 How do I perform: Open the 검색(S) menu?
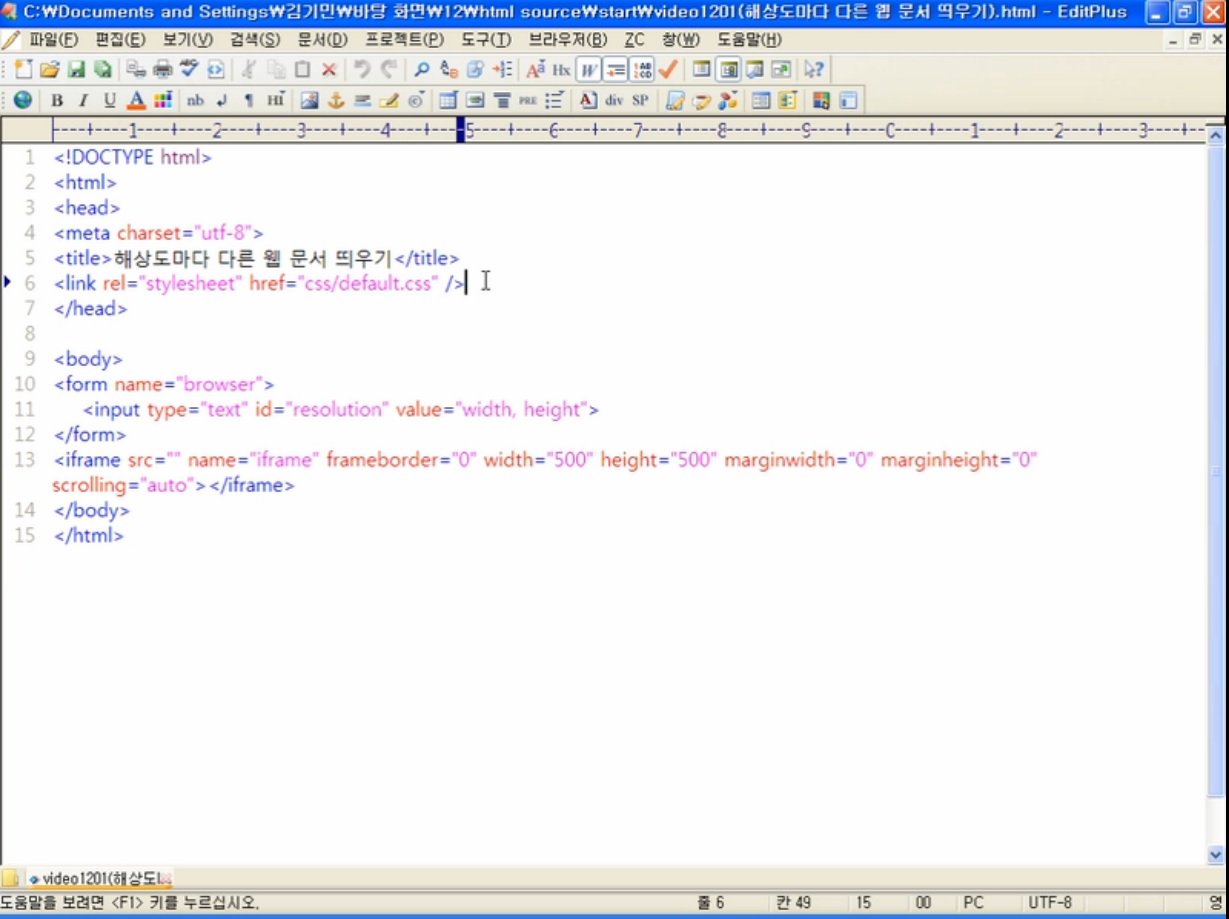pos(255,40)
